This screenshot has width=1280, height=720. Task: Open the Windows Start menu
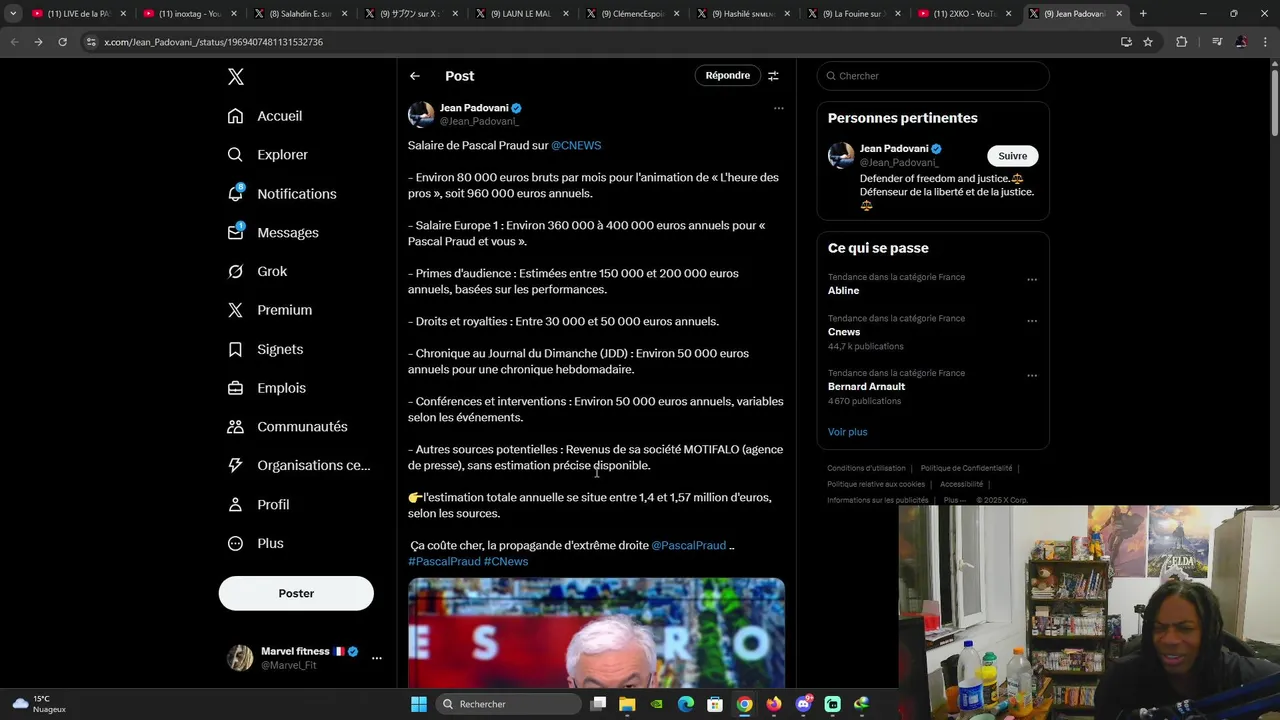click(419, 704)
